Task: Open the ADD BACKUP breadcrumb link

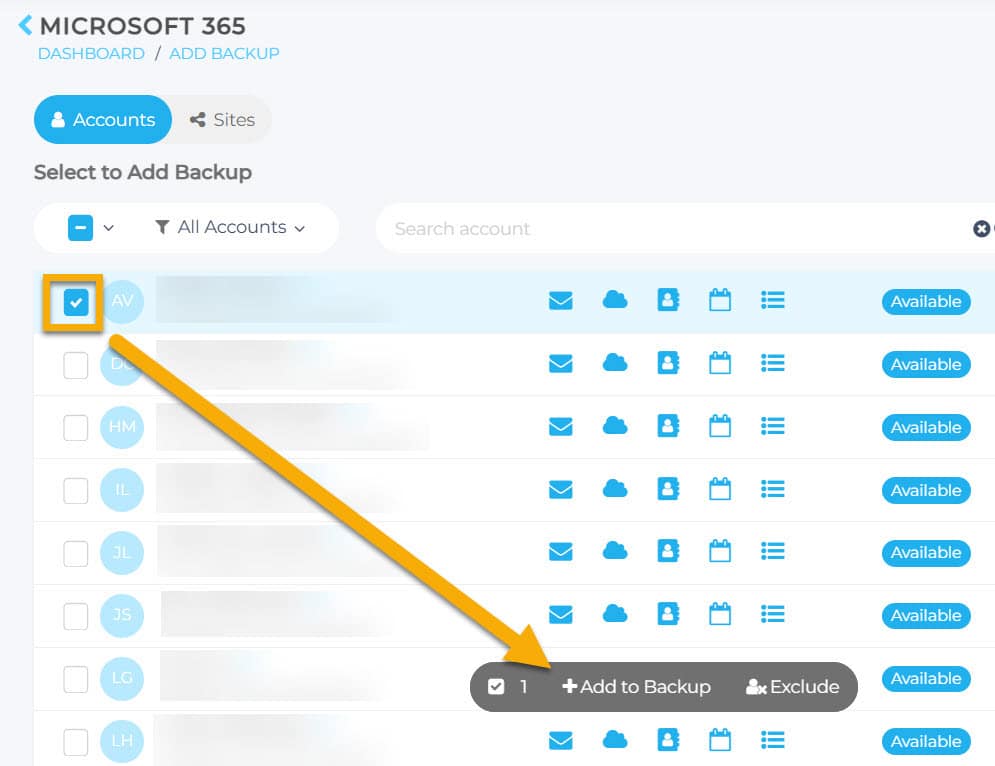Action: click(x=224, y=53)
